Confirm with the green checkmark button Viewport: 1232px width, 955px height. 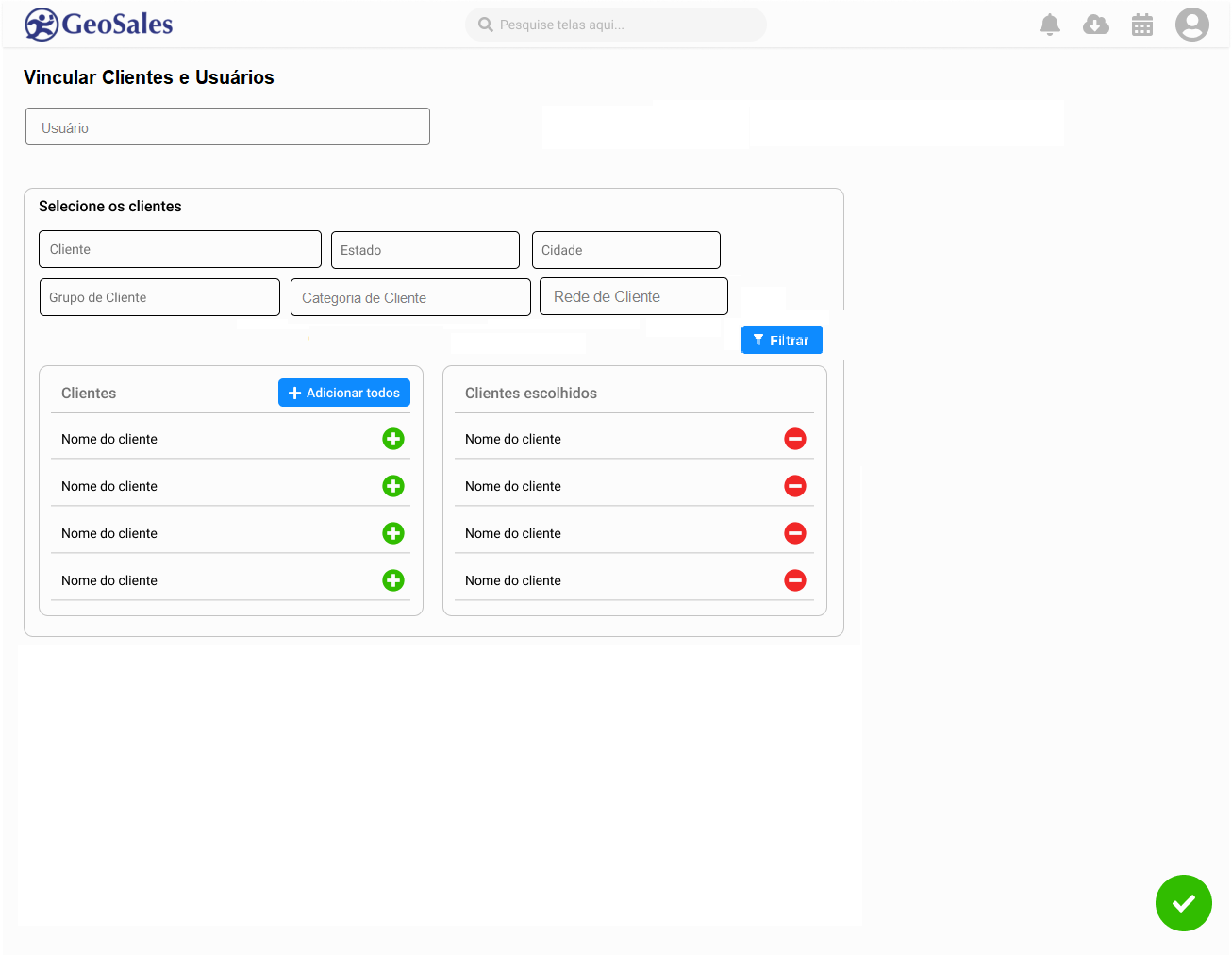coord(1183,903)
